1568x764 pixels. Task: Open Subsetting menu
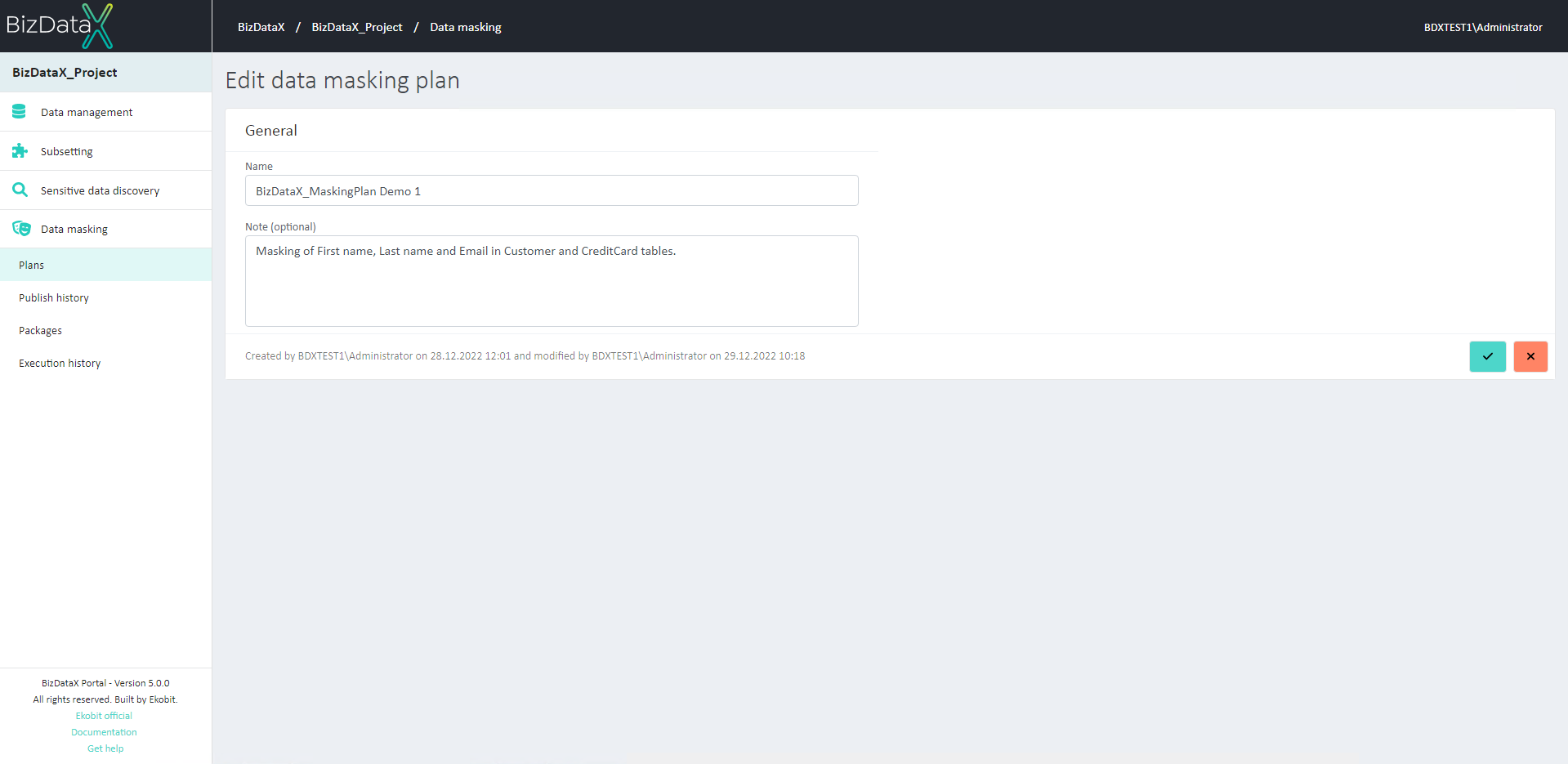tap(105, 151)
